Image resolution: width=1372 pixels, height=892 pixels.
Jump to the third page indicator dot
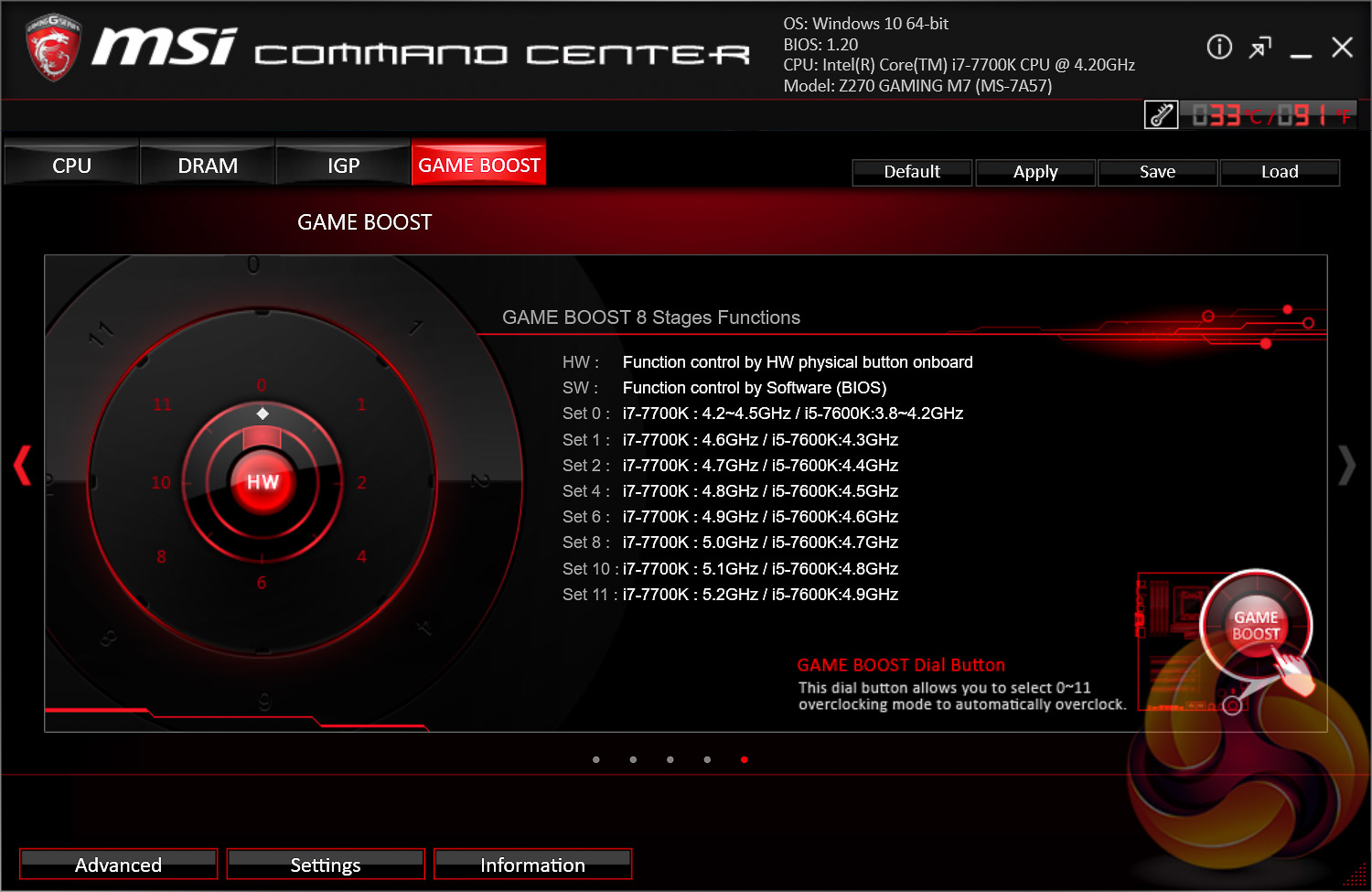pos(670,759)
